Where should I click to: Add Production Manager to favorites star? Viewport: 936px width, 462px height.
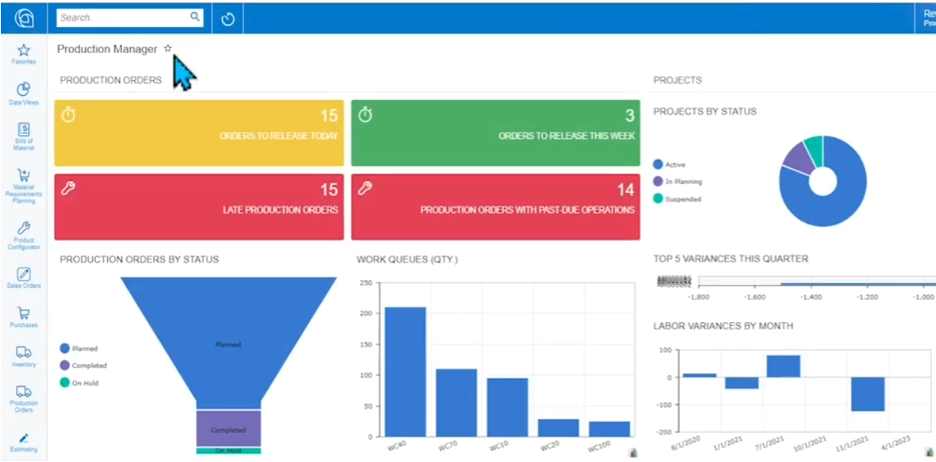168,49
